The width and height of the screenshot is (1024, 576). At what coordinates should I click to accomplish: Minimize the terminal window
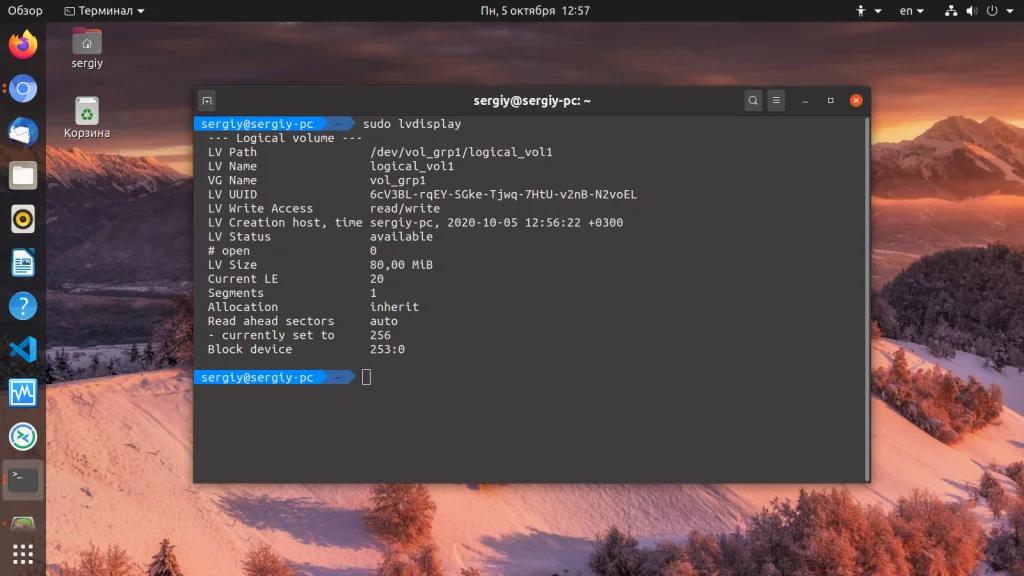[805, 101]
